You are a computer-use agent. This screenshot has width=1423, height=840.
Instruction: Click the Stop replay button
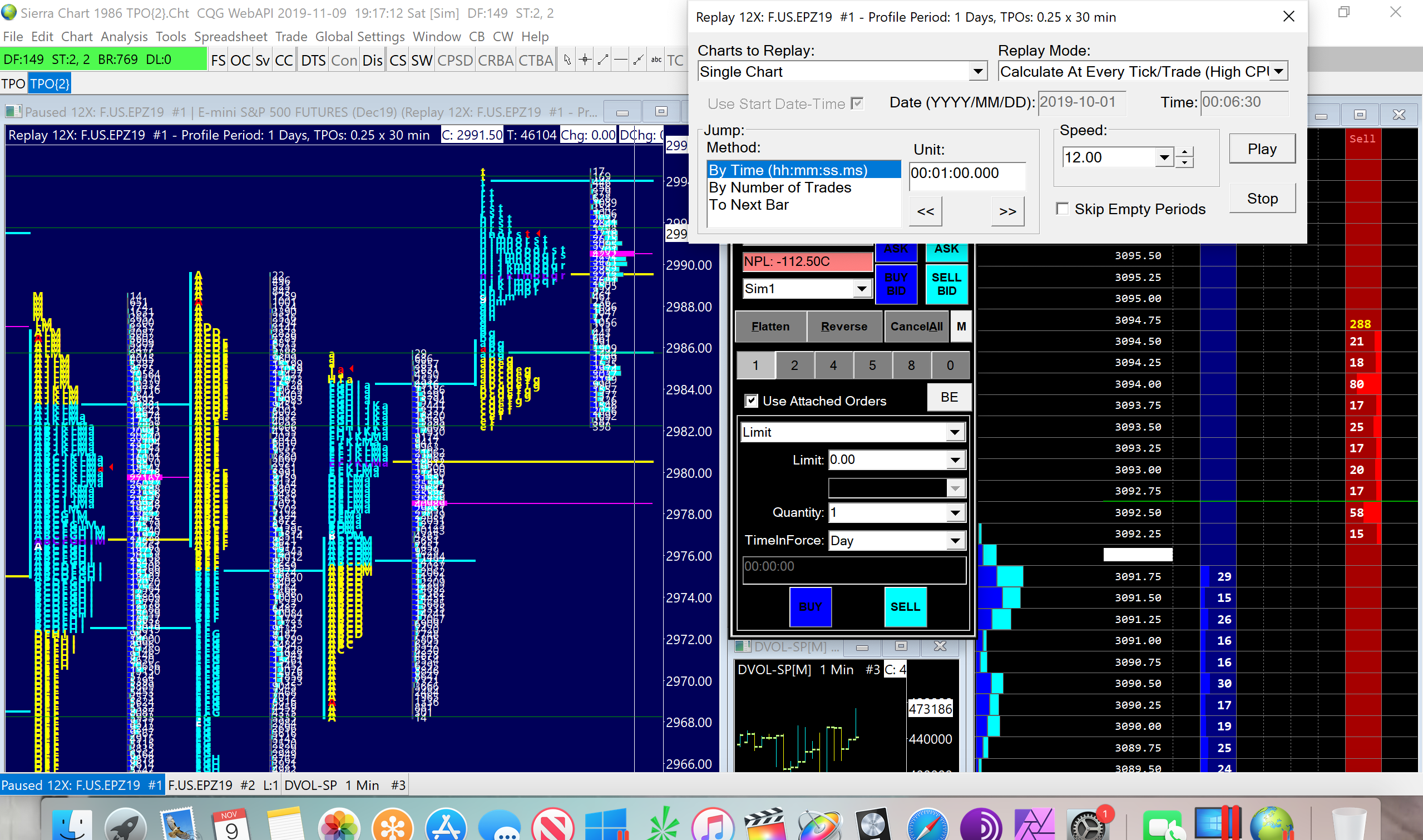1262,199
